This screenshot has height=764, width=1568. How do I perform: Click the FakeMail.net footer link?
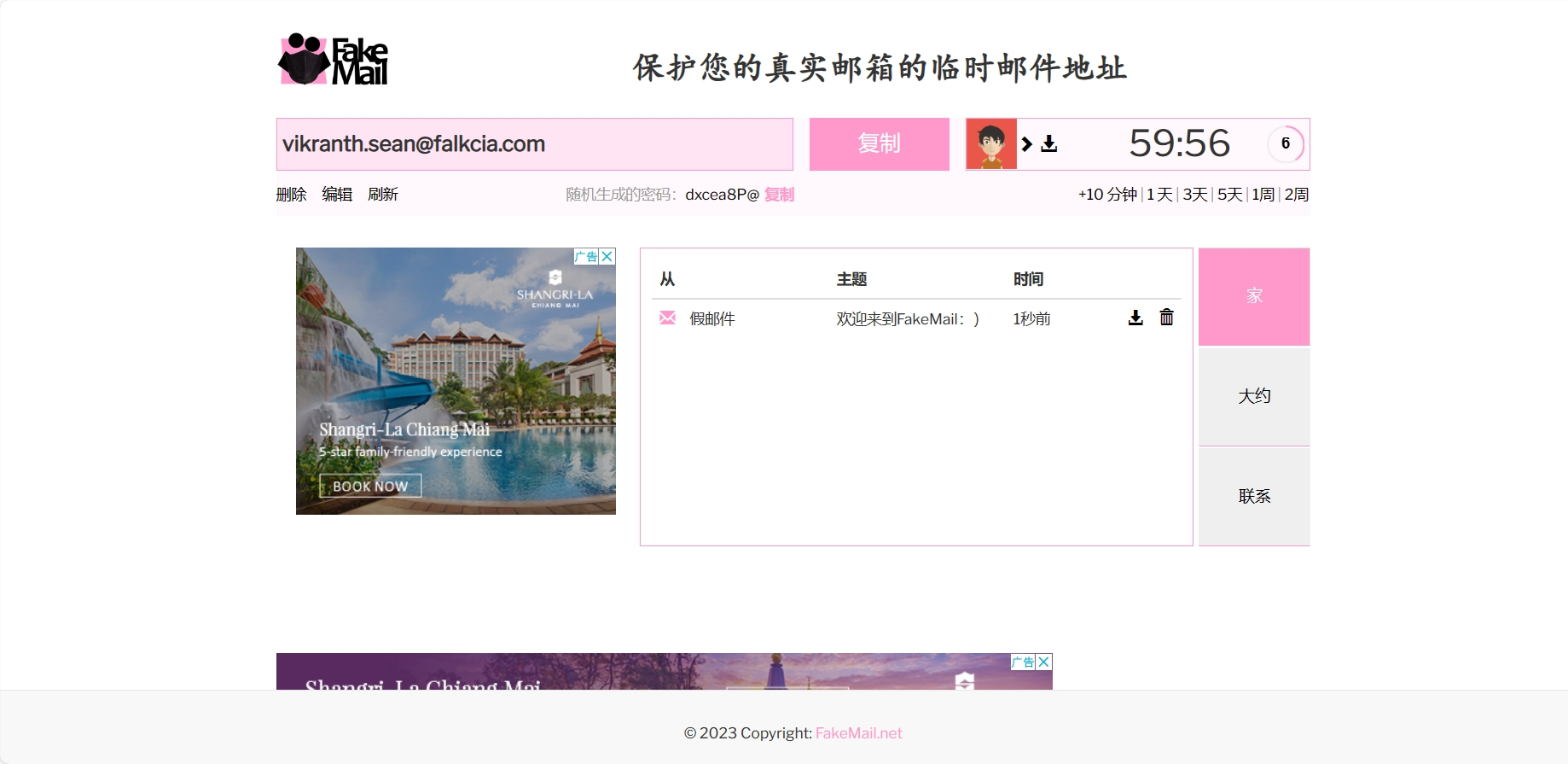(x=858, y=733)
